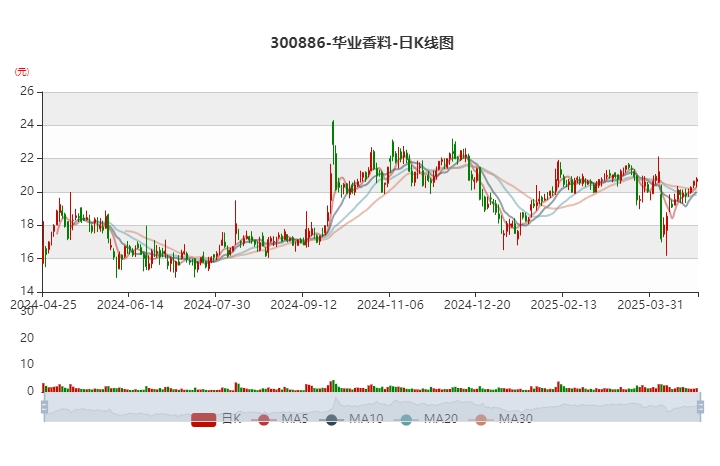Click the volume axis label 10
The image size is (720, 466).
point(27,364)
